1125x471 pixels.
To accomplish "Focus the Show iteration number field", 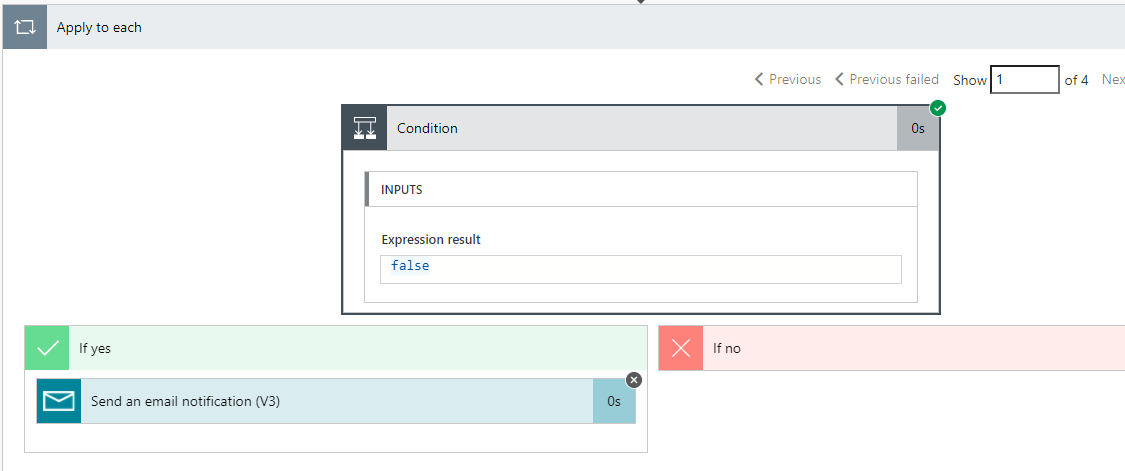I will click(1024, 79).
